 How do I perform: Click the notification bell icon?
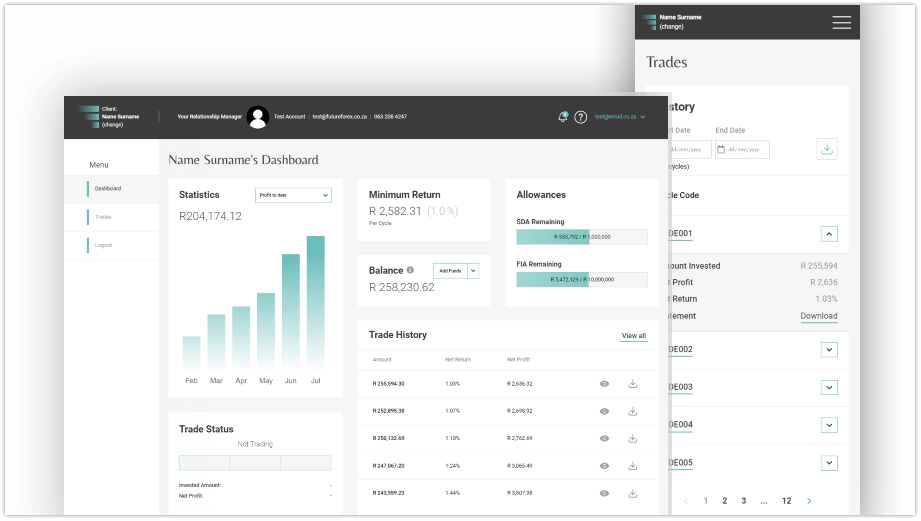pos(563,117)
